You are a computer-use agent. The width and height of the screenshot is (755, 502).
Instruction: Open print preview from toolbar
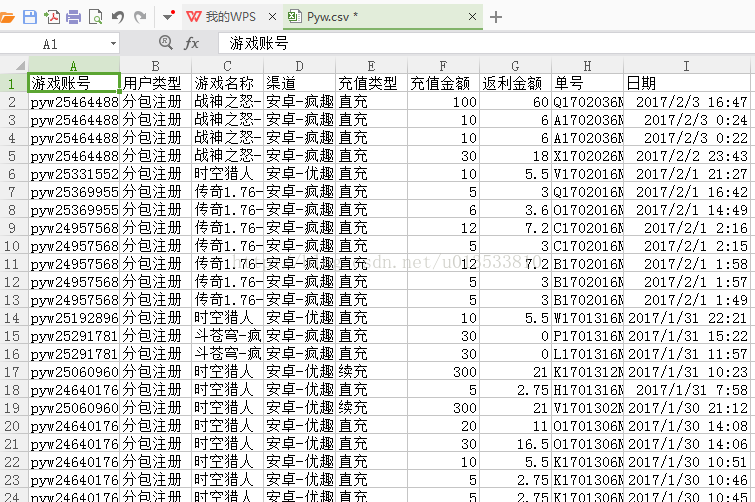point(96,17)
